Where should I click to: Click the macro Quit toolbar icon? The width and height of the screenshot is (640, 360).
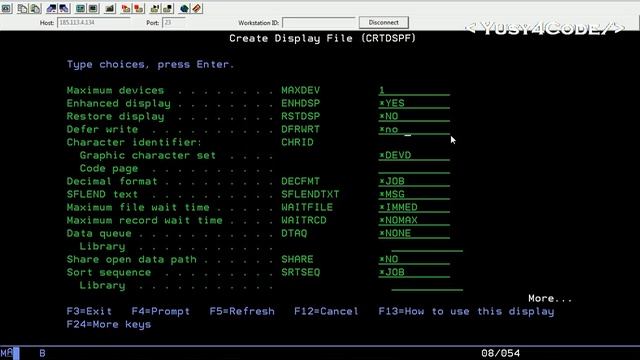tap(168, 8)
